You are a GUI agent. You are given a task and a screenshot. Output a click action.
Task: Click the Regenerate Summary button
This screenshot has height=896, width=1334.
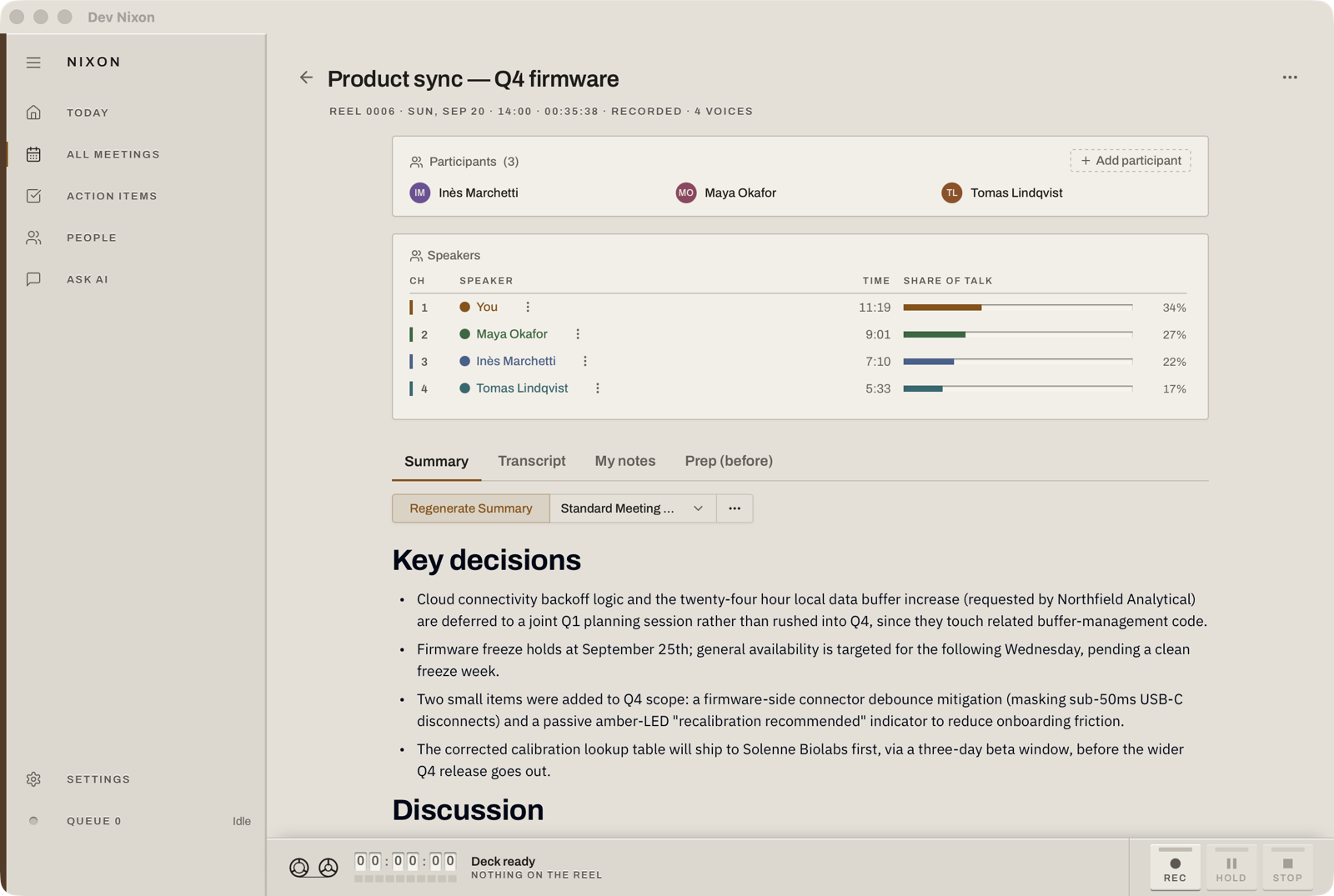[471, 508]
